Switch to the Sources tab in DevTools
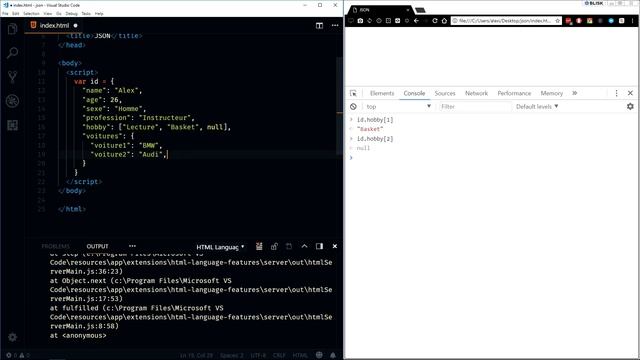Screen dimensions: 640x360 click(x=445, y=93)
